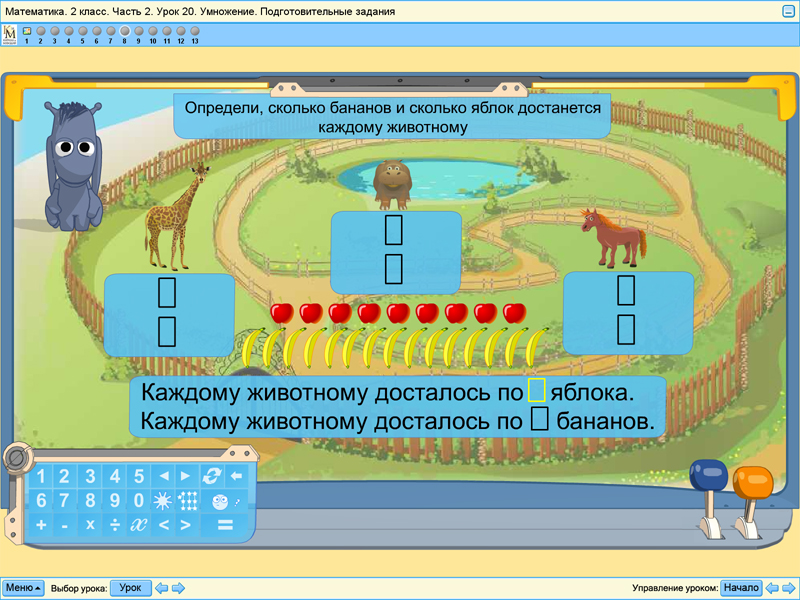800x600 pixels.
Task: Select the refresh icon on the keypad
Action: pyautogui.click(x=211, y=476)
